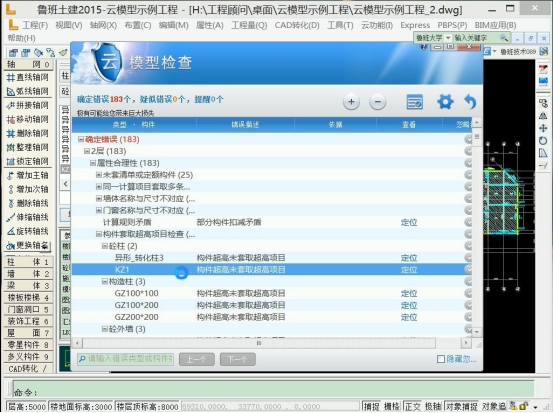This screenshot has width=553, height=413.
Task: Toggle 极轴 polar mode in status bar
Action: click(433, 406)
